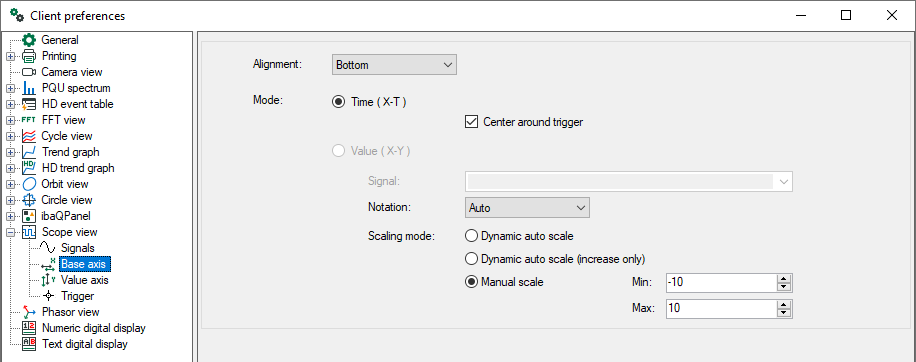Open the Value axis icon entry
Screen dimensions: 916x362
48,280
